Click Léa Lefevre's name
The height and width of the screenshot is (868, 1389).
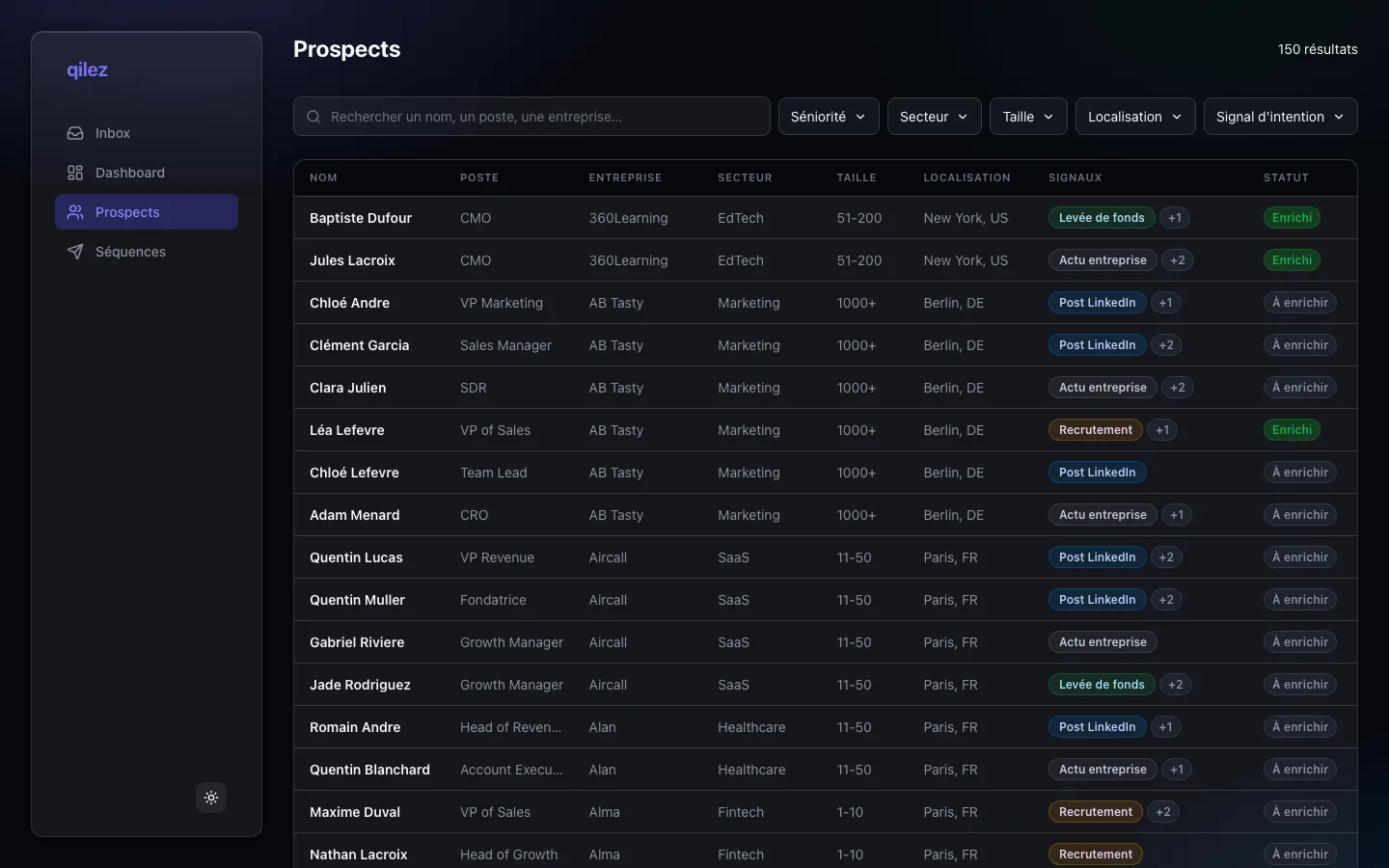click(x=346, y=430)
